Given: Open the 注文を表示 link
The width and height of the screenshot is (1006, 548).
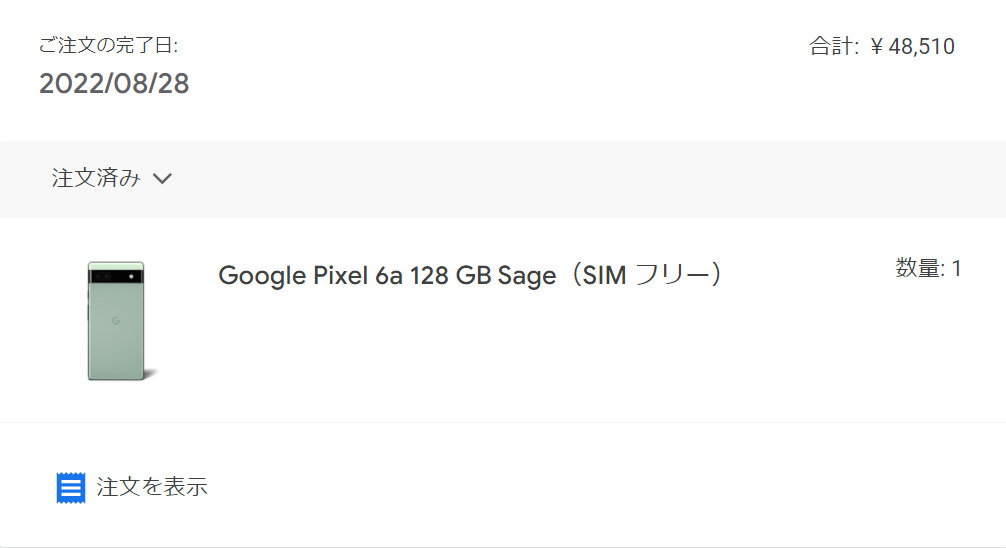Looking at the screenshot, I should click(152, 488).
